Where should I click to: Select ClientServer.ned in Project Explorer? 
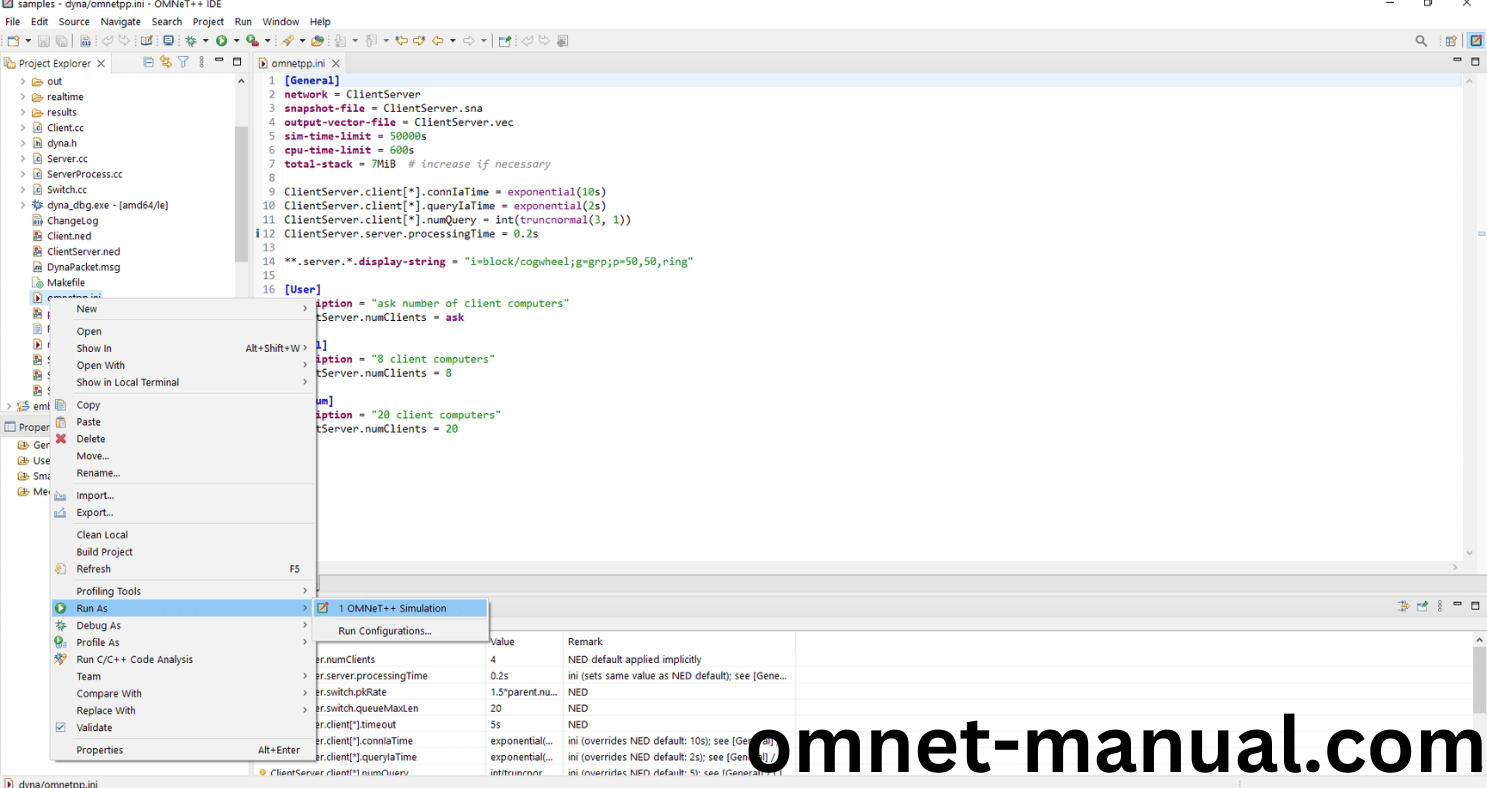tap(83, 252)
